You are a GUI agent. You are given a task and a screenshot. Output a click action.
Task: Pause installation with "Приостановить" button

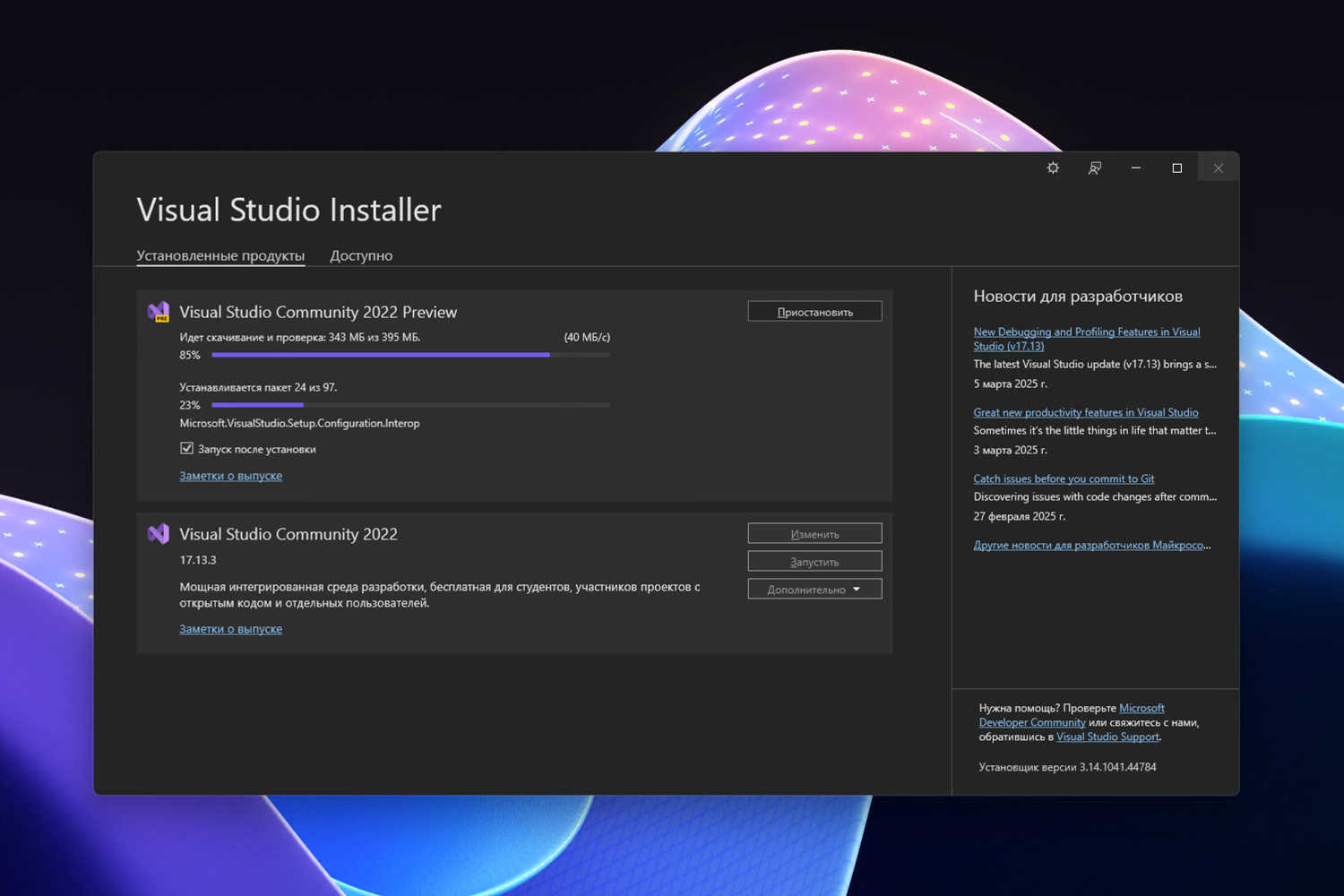[814, 312]
